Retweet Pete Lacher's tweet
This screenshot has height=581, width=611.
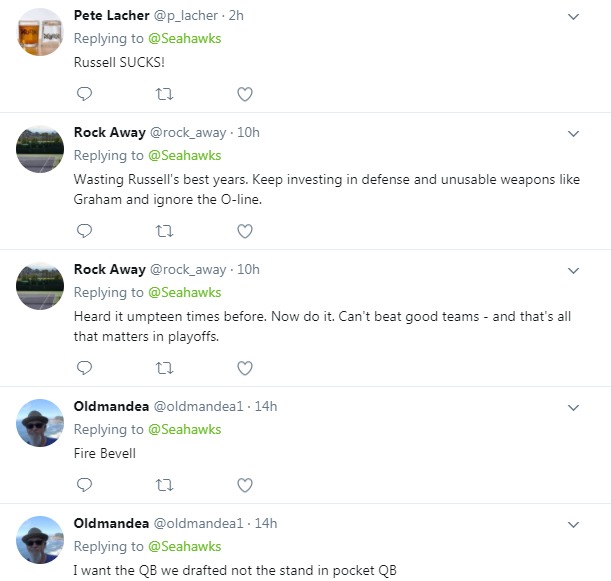click(165, 94)
